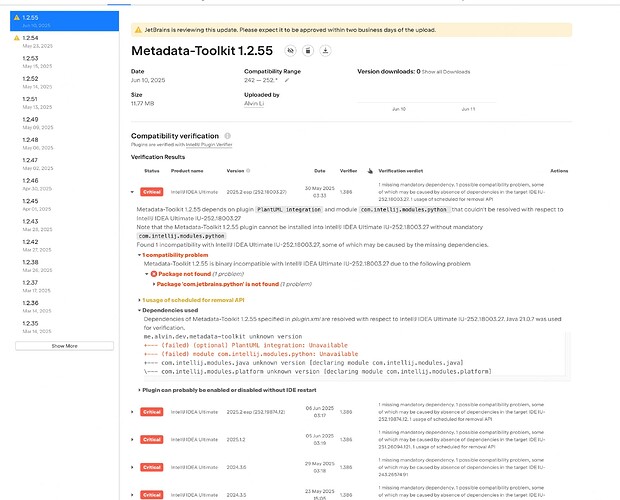
Task: Expand the IntelliJ IDEA Ultimate 2025.1.2 row
Action: coord(132,440)
